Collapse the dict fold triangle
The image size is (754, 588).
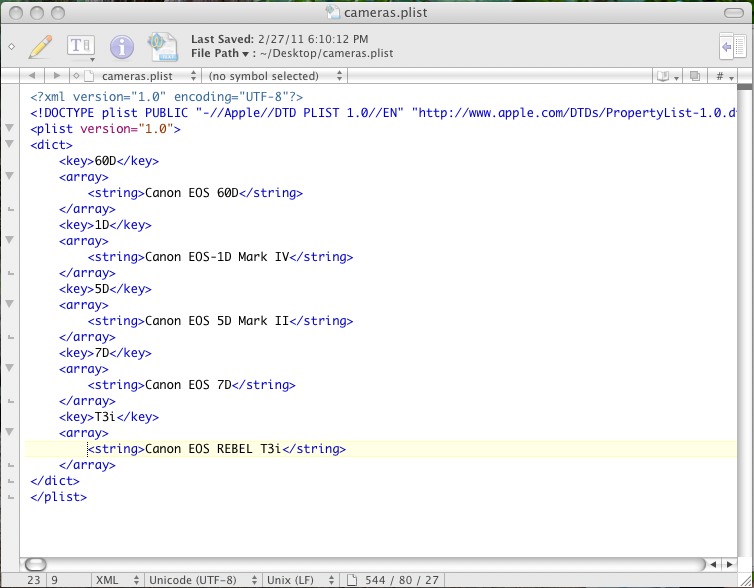(x=10, y=145)
